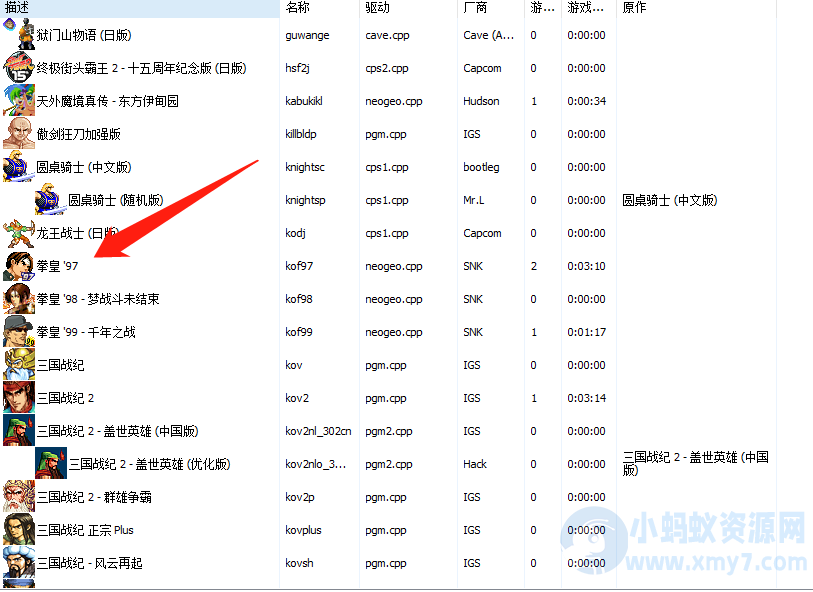Screen dimensions: 813x592
Task: Click the 三国战纪 2 - 群雄争霸 icon
Action: 19,497
